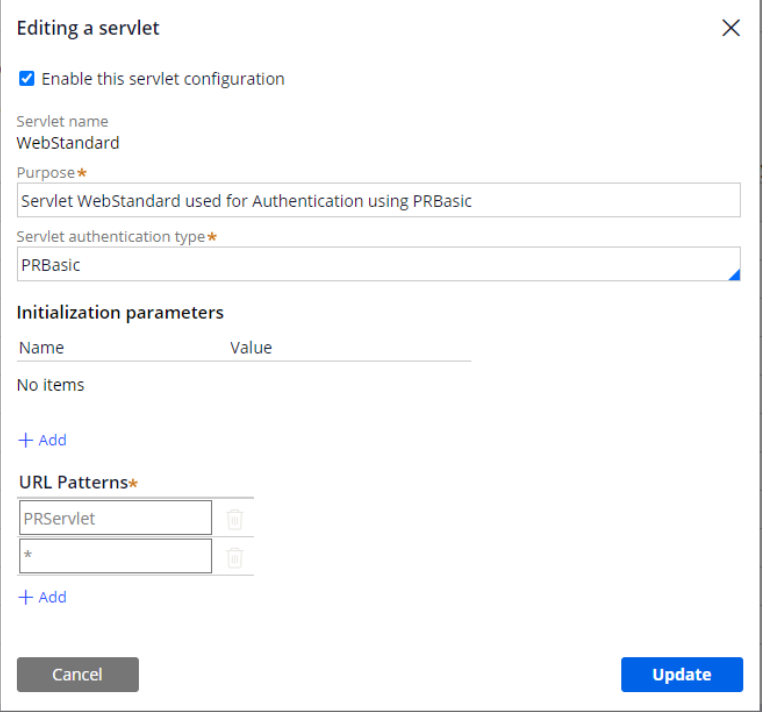Add a new URL pattern
The image size is (762, 712).
pos(42,597)
